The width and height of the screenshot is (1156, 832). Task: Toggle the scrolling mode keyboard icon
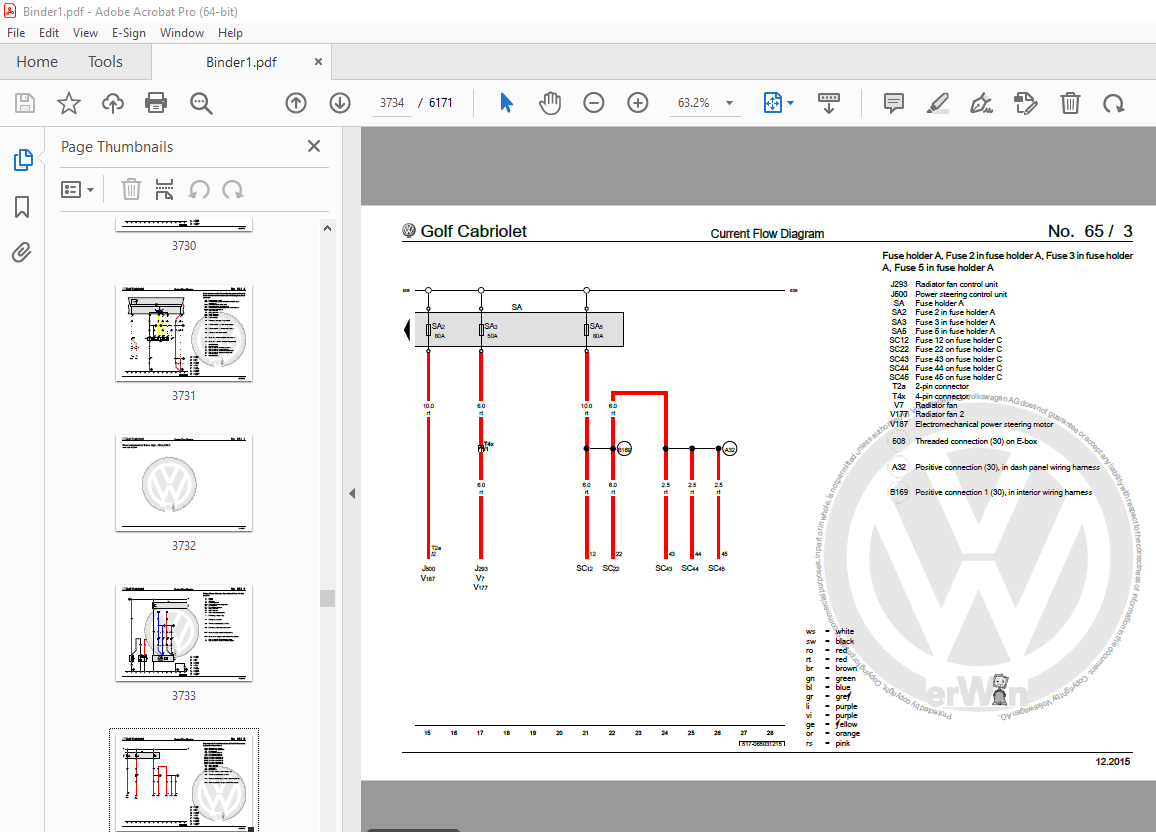coord(829,102)
